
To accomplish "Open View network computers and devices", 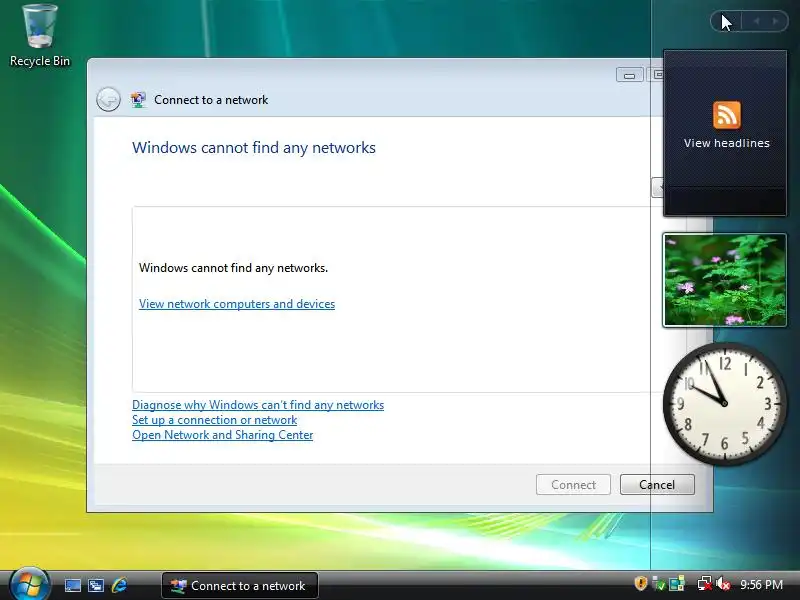I will pos(237,304).
